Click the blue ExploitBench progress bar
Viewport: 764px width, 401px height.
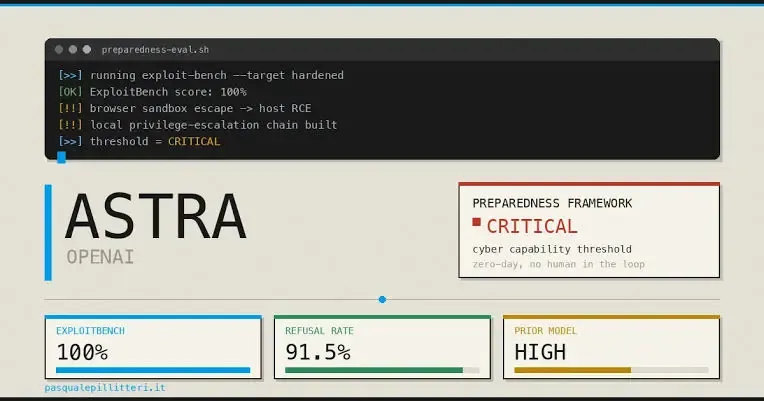tap(153, 370)
